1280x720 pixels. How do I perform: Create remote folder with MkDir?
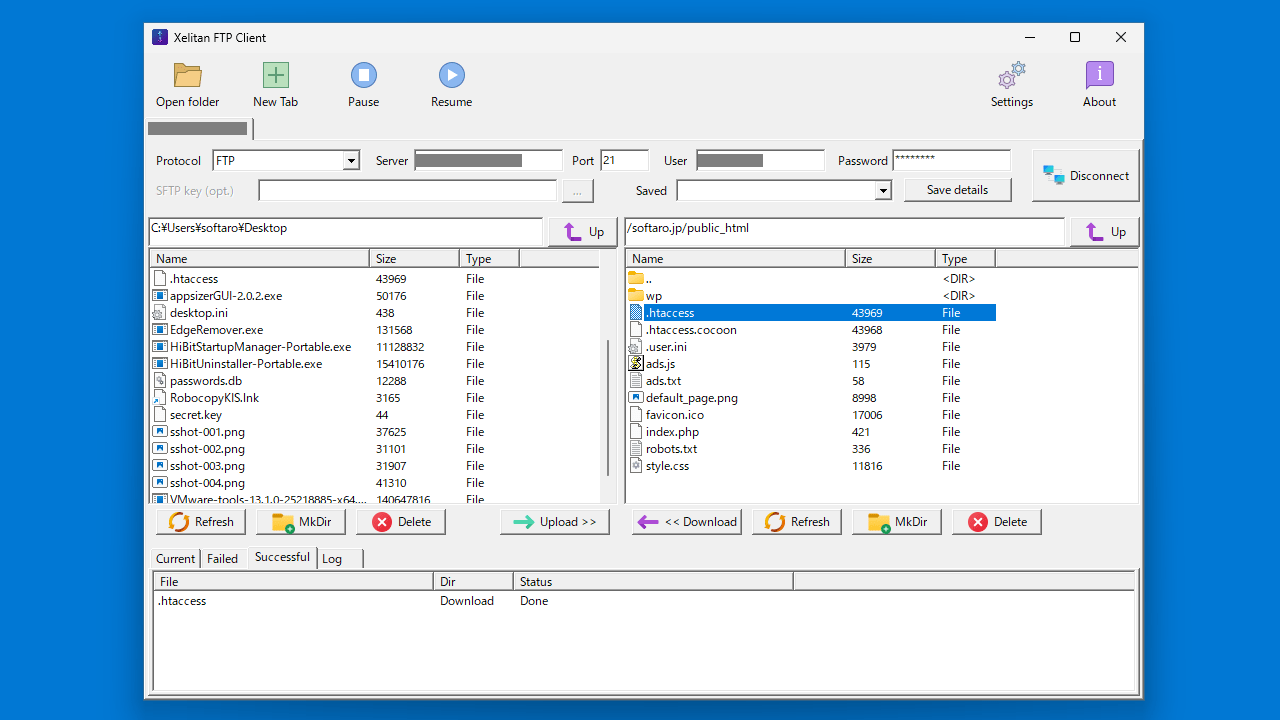point(897,522)
